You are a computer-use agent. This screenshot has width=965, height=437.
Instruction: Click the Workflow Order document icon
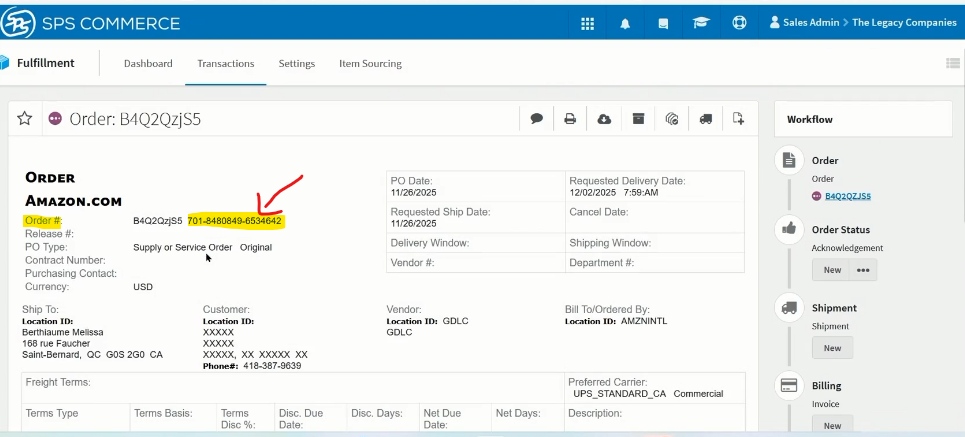tap(789, 160)
